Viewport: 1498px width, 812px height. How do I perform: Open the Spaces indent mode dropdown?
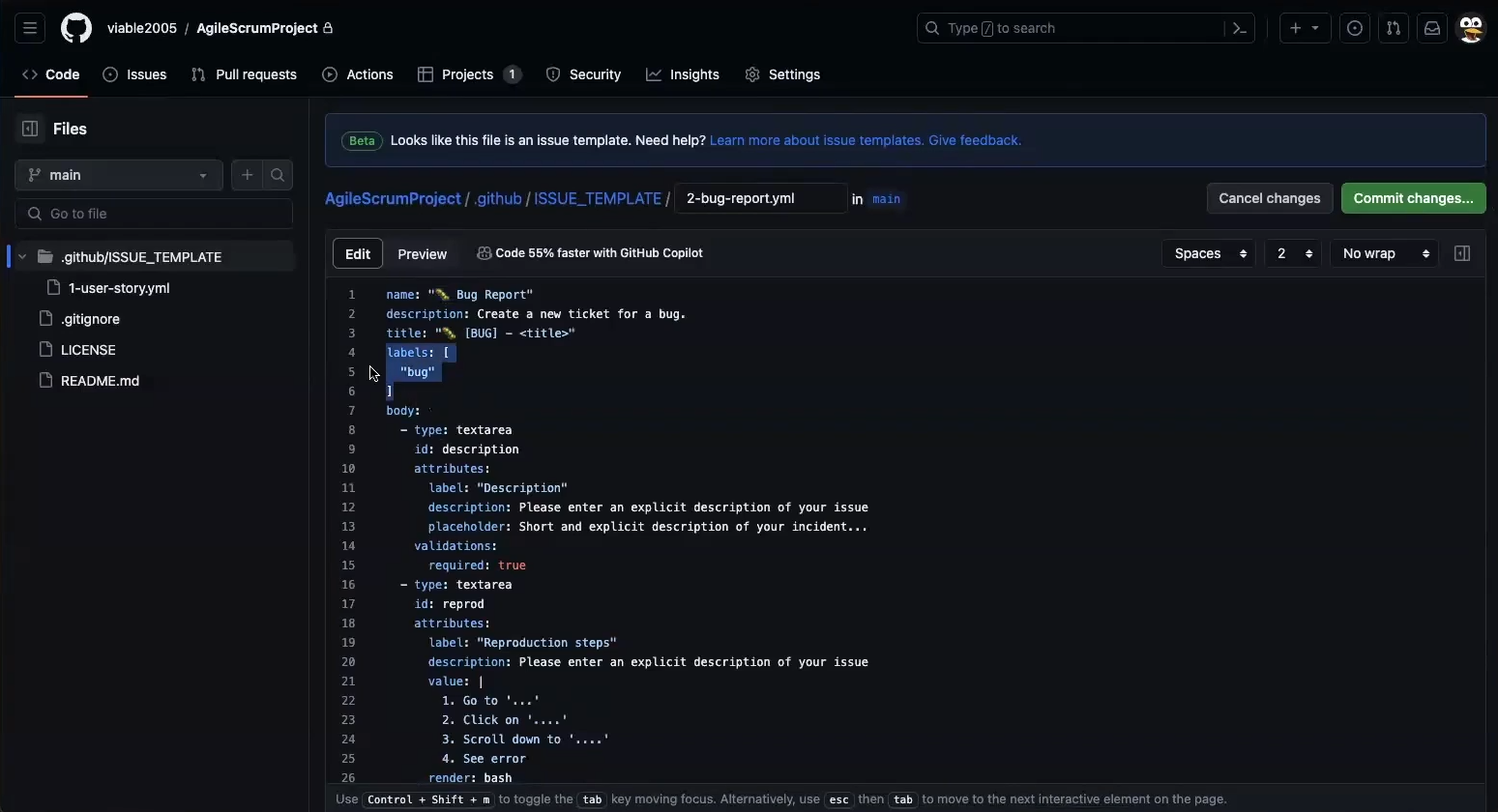[x=1209, y=253]
